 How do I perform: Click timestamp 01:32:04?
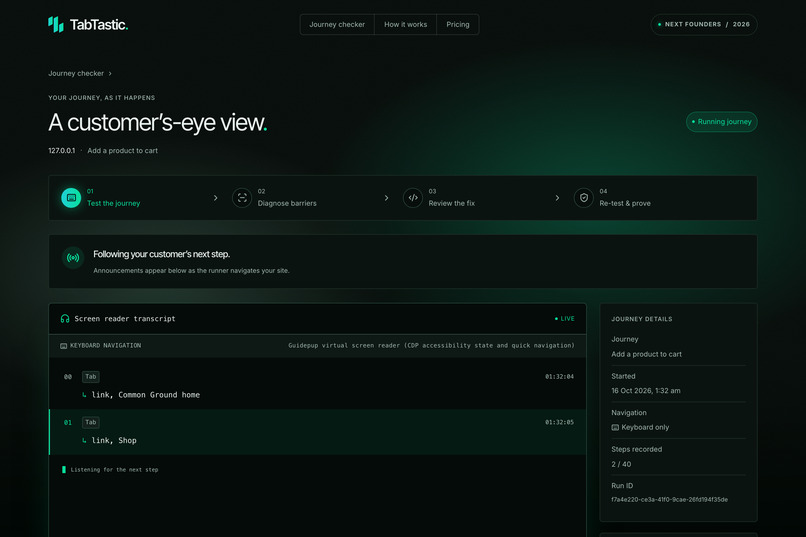(559, 377)
